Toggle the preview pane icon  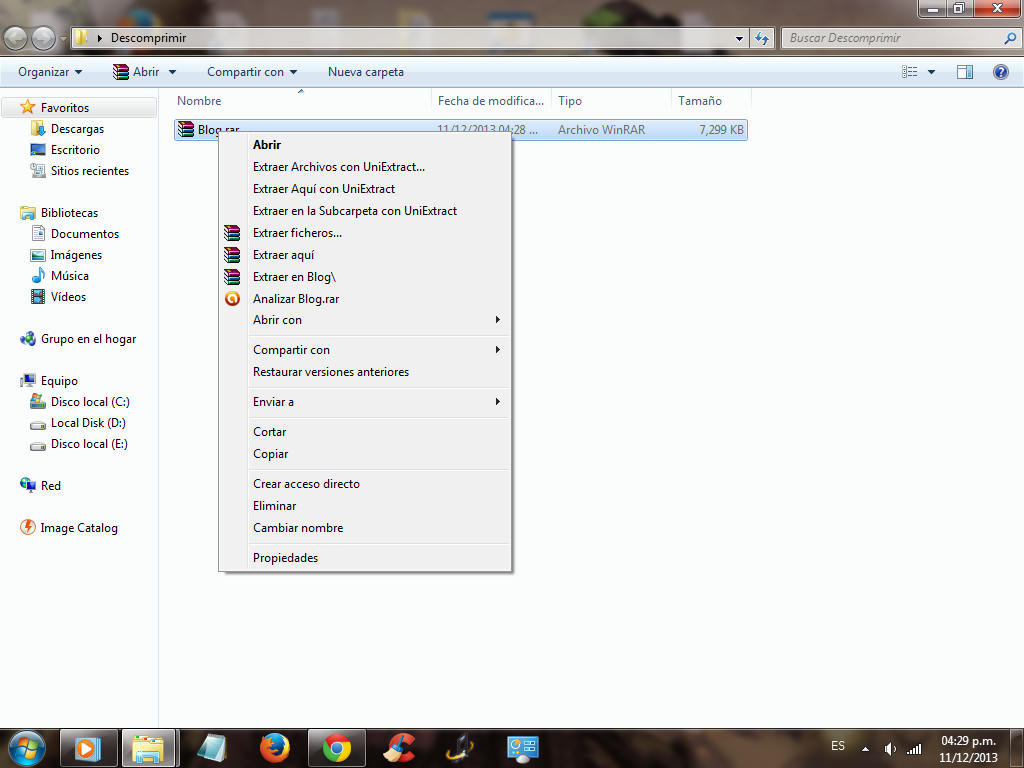click(x=965, y=72)
